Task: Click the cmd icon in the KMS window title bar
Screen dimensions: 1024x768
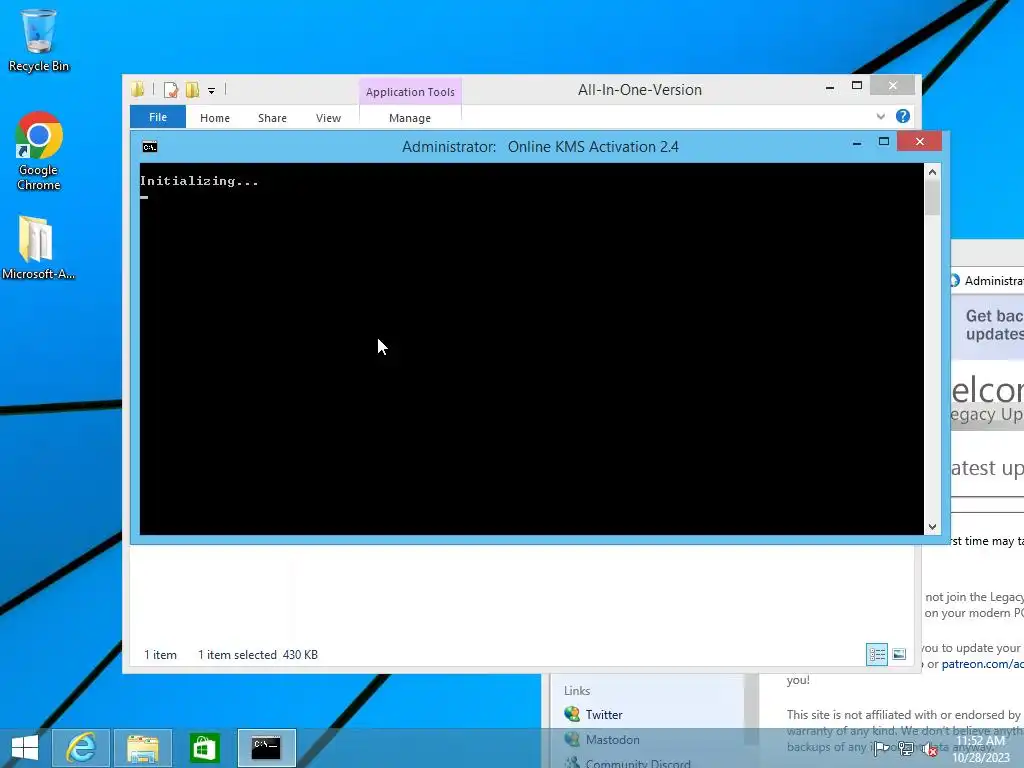Action: point(150,147)
